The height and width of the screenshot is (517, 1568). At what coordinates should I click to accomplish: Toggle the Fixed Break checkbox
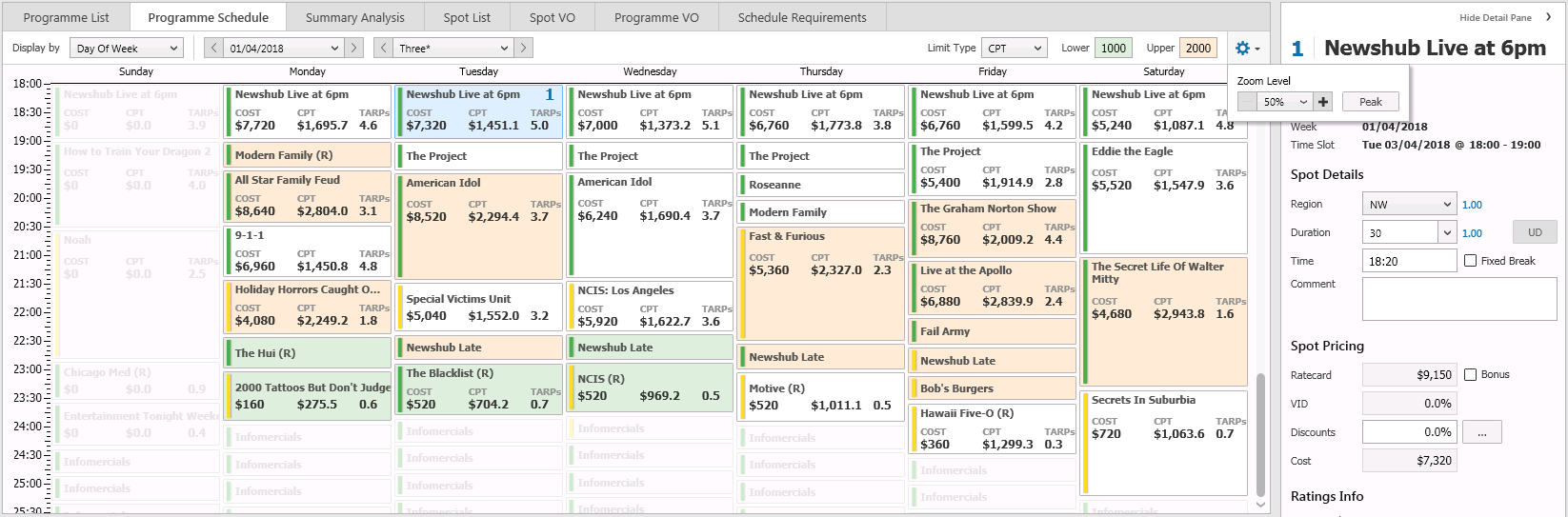(1470, 261)
